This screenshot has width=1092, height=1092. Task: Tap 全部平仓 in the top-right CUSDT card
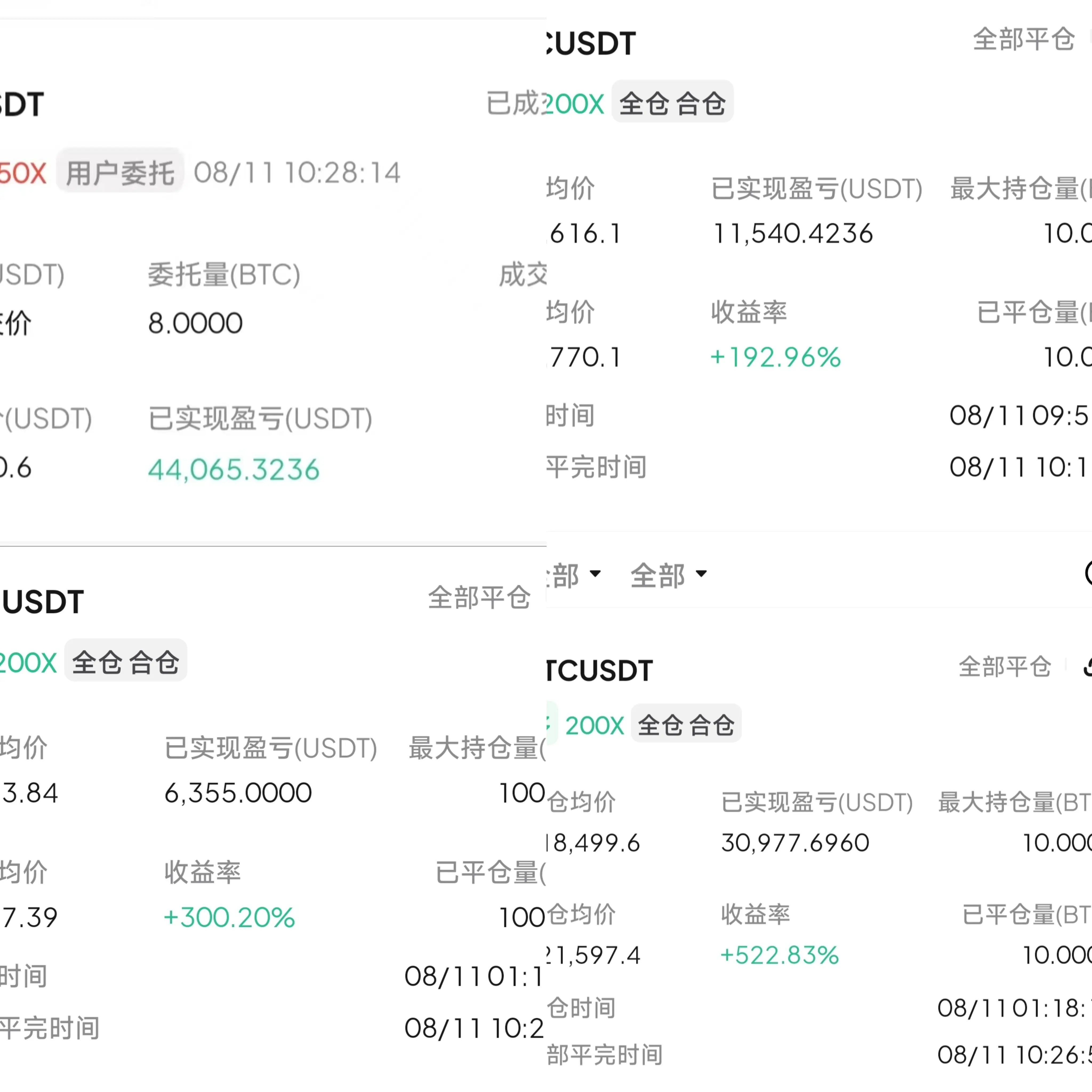pos(1023,39)
